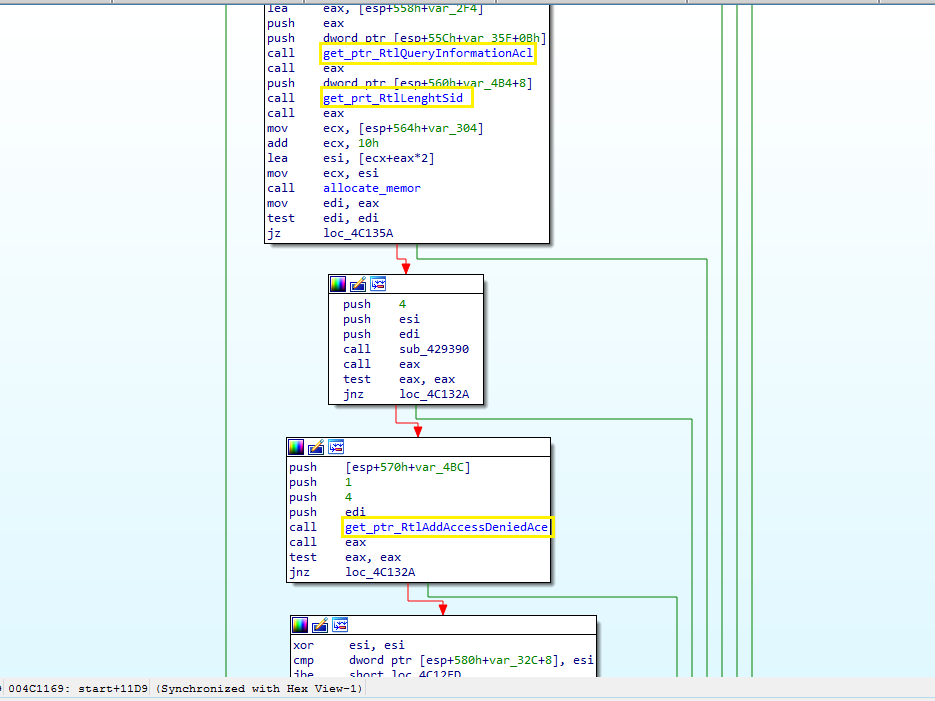935x701 pixels.
Task: Click the loc_4C135A jump target
Action: (x=358, y=233)
